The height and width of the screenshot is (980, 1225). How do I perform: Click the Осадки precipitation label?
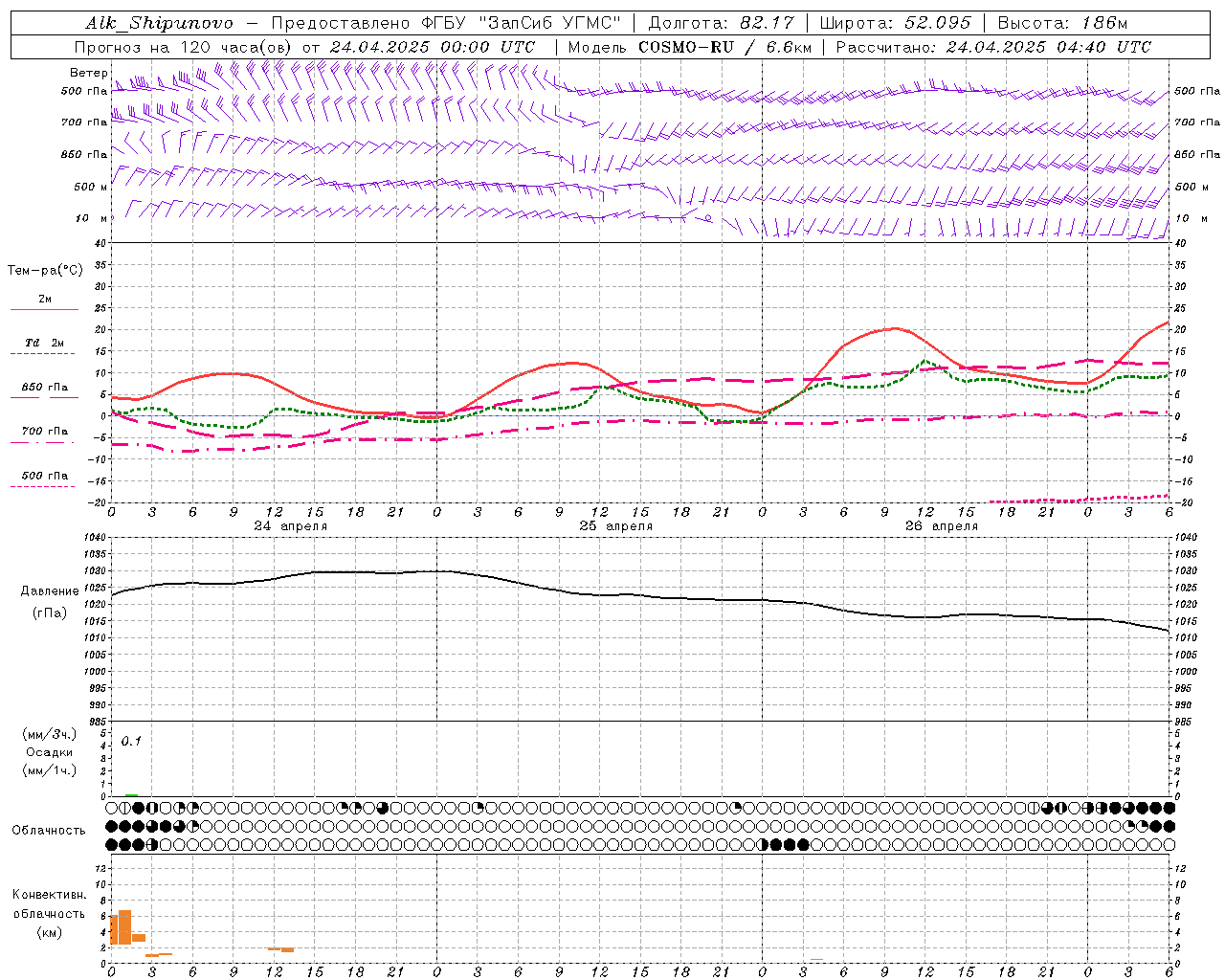[49, 752]
